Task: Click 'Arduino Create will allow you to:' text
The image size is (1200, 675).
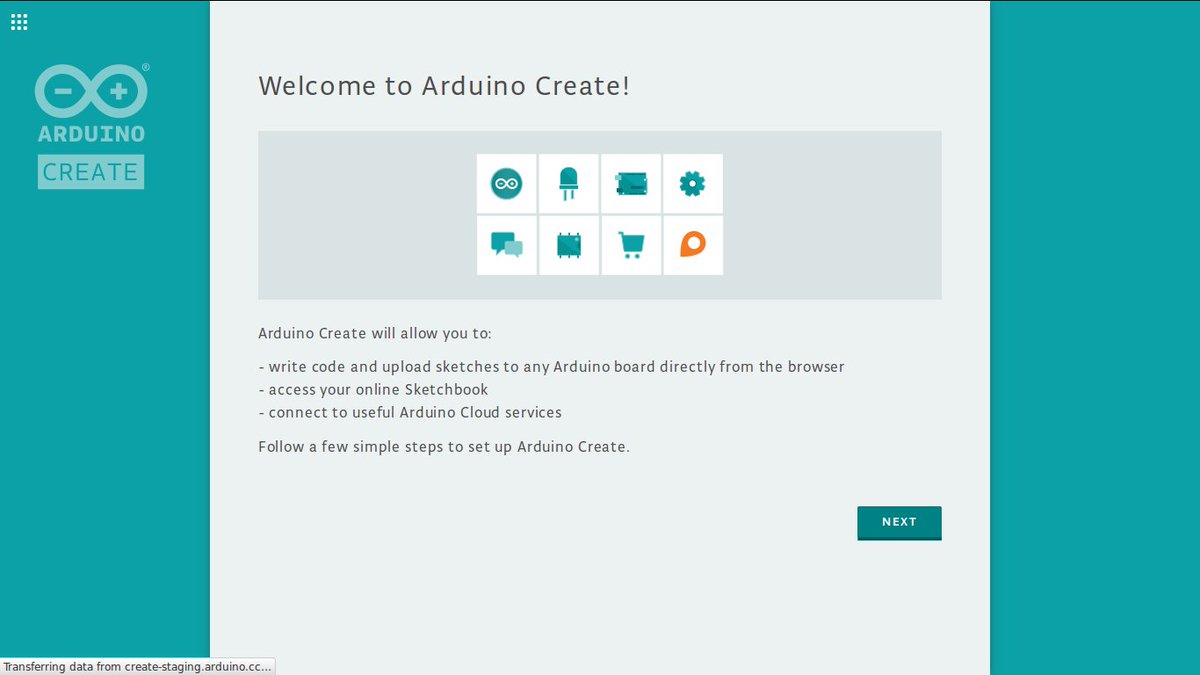Action: (x=375, y=333)
